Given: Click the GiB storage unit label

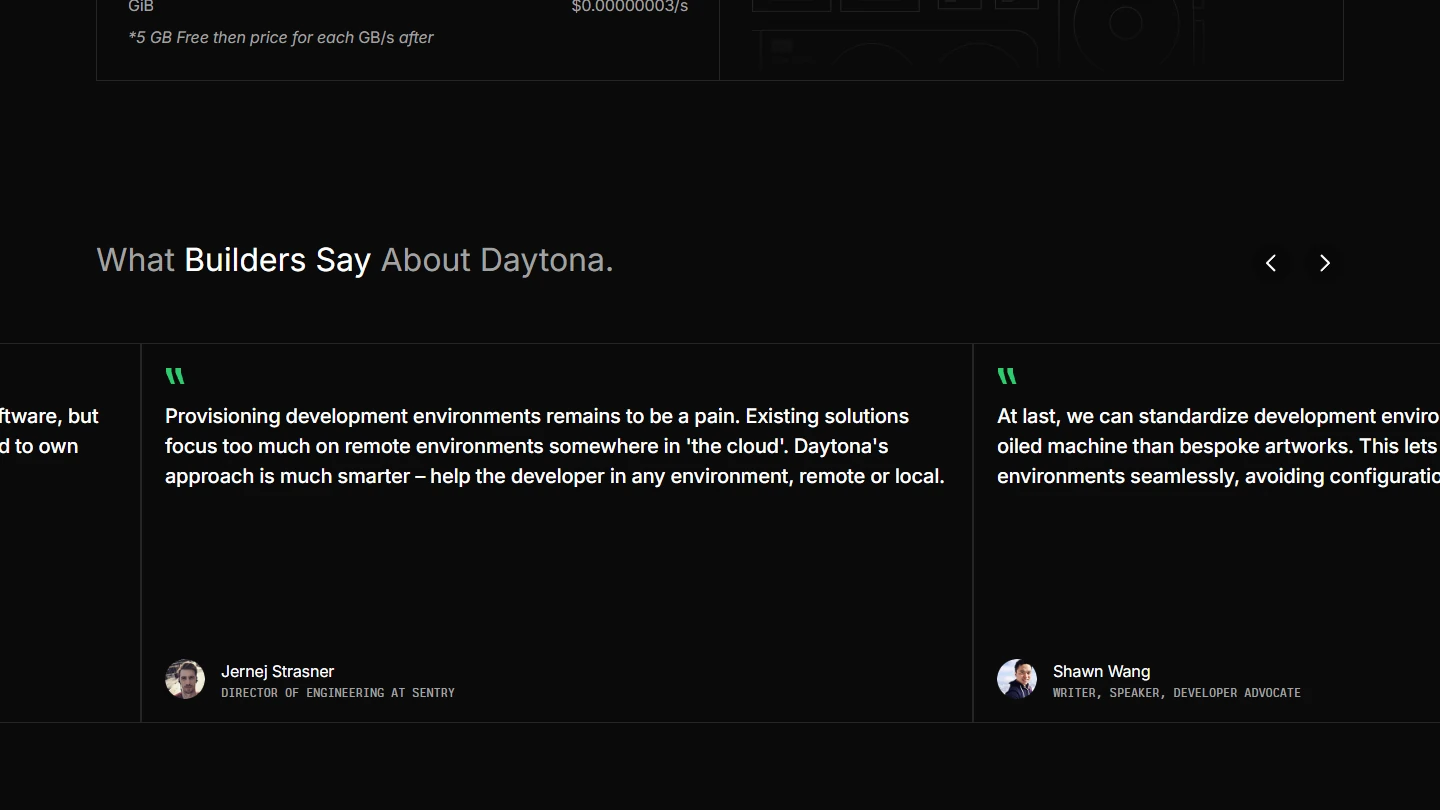Looking at the screenshot, I should pyautogui.click(x=141, y=7).
